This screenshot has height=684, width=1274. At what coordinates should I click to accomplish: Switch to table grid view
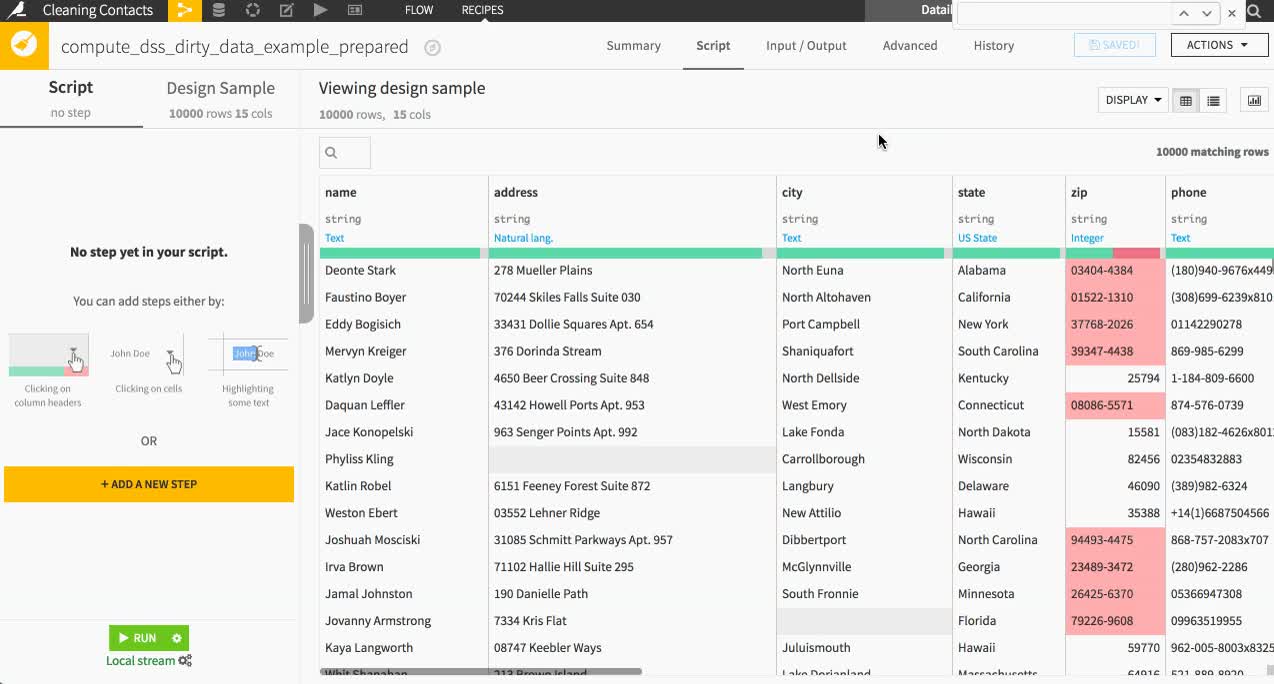pos(1186,100)
